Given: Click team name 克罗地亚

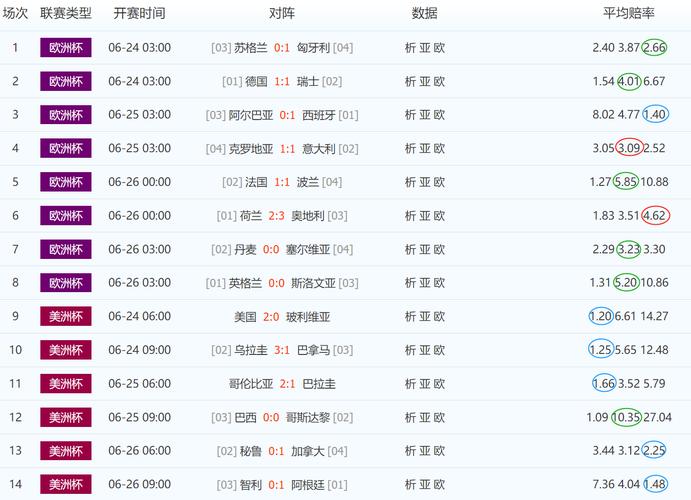Looking at the screenshot, I should coord(251,149).
